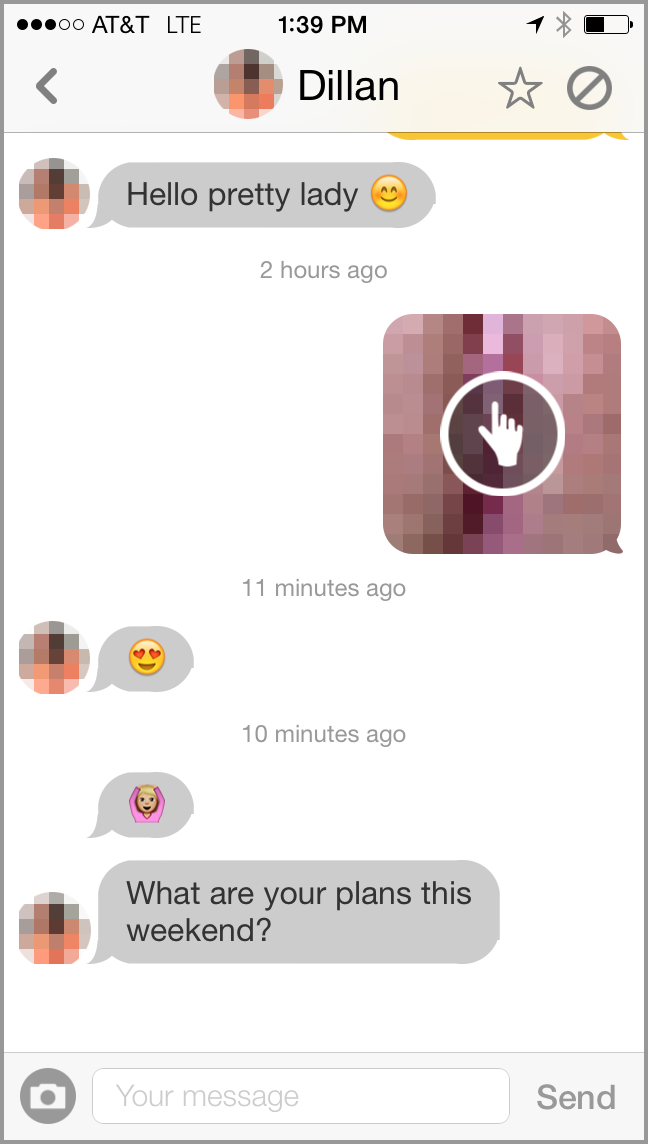
Task: Favorite Dillan with the star icon
Action: [x=520, y=90]
